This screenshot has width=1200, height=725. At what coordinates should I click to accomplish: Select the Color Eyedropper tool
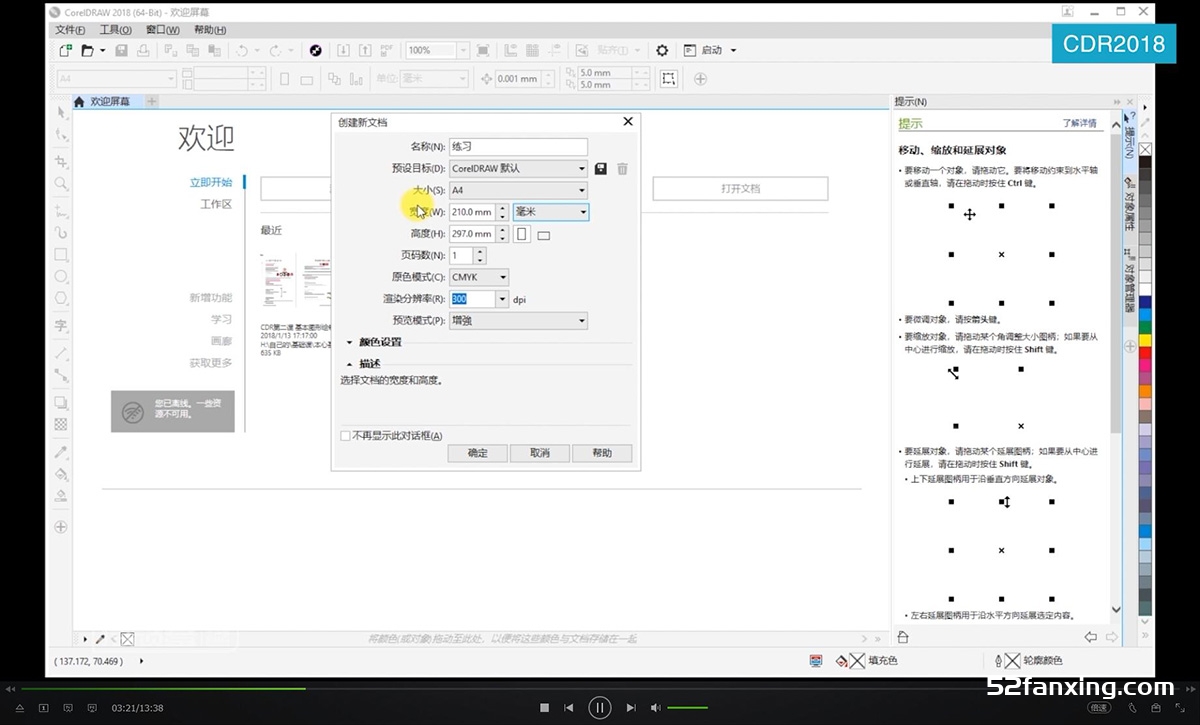click(x=61, y=452)
